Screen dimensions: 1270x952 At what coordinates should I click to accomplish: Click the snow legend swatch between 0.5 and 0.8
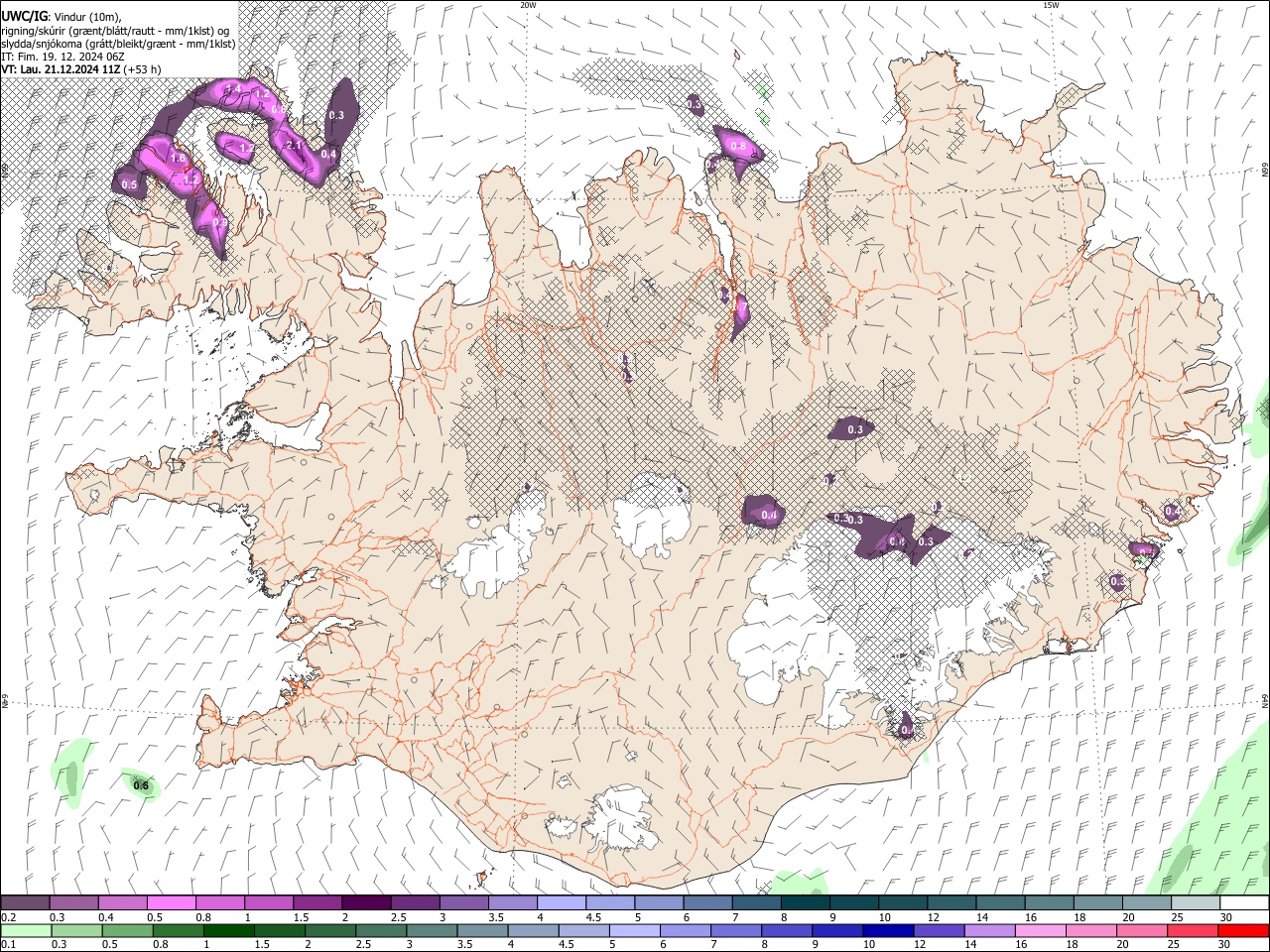(x=172, y=902)
